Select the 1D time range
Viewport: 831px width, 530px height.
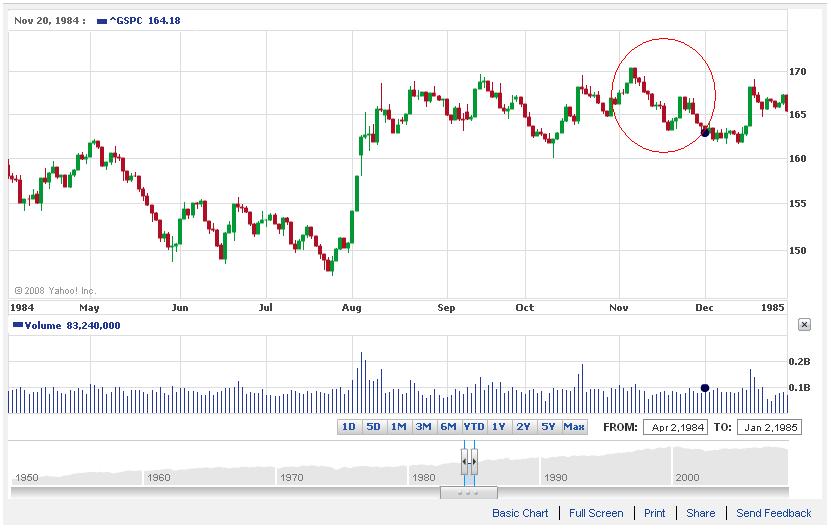click(349, 427)
